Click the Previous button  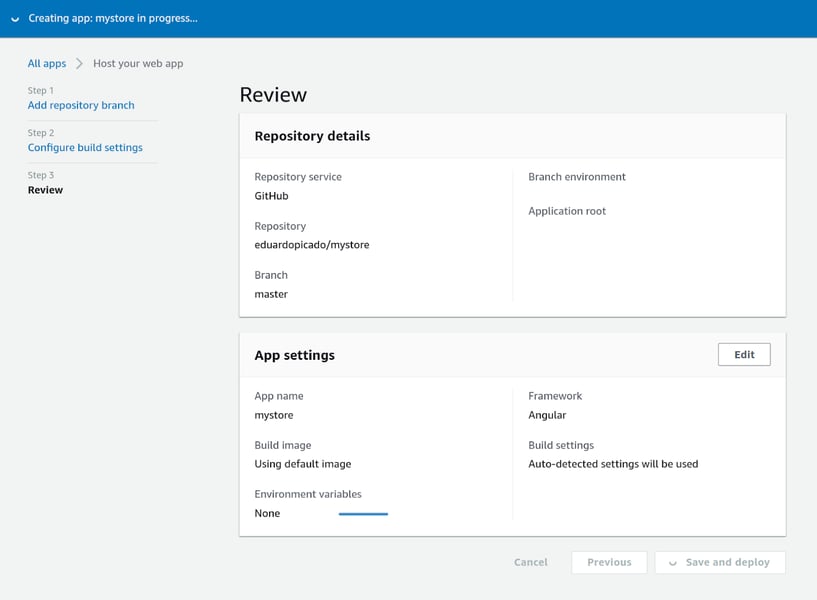609,562
